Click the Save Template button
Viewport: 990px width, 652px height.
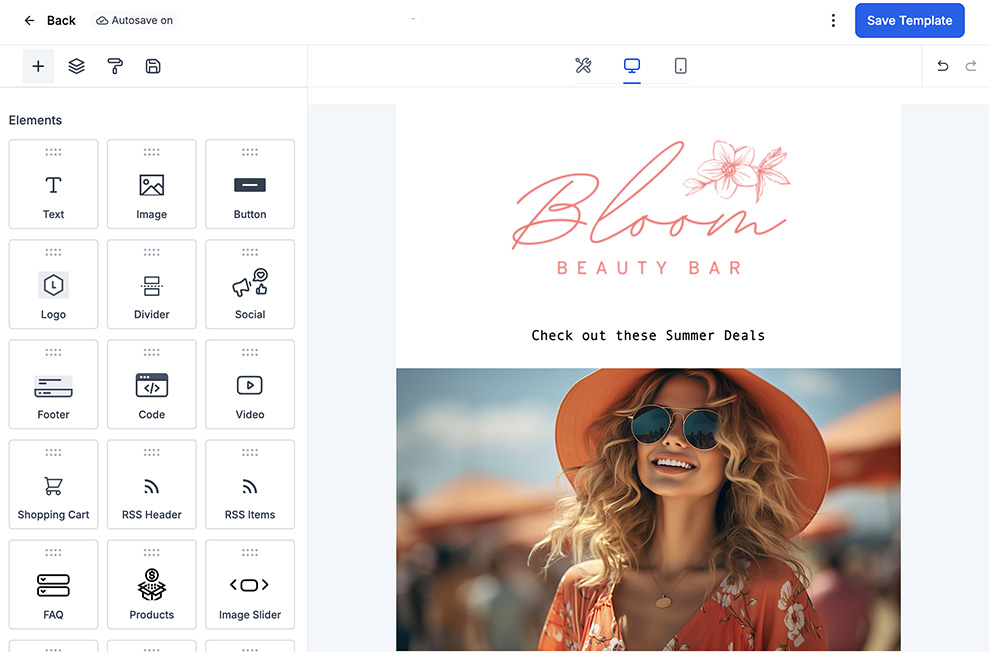coord(909,20)
